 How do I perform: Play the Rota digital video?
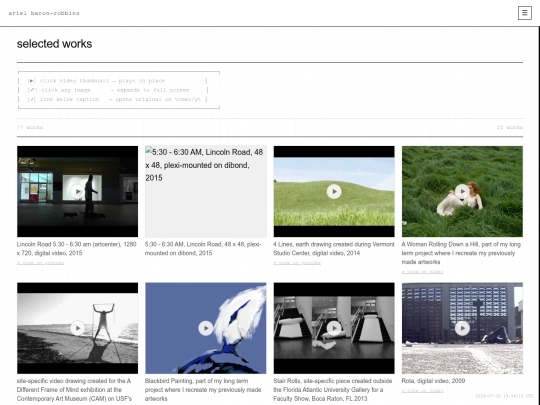(462, 328)
